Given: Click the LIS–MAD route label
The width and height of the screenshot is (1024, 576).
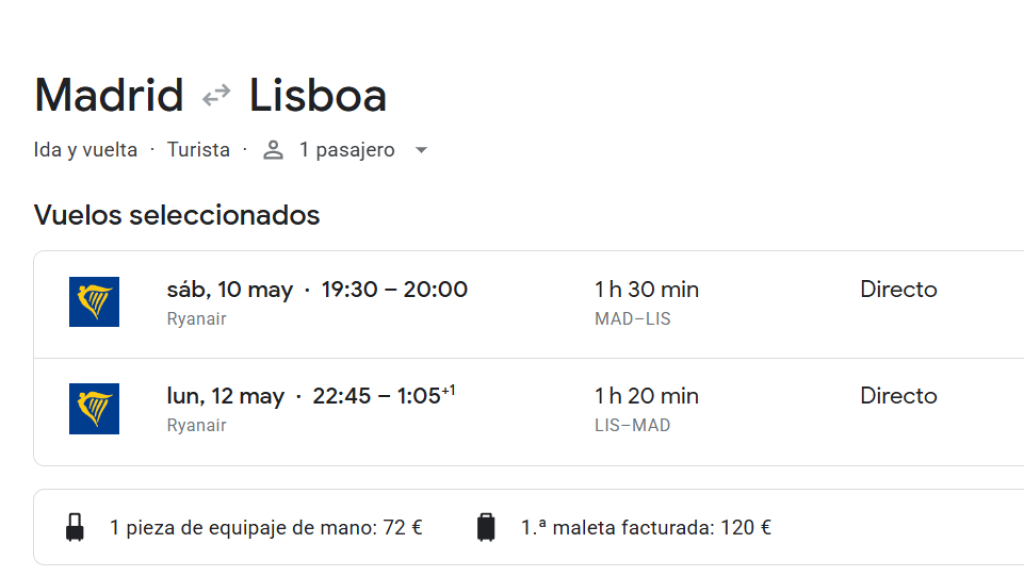Looking at the screenshot, I should click(x=632, y=425).
